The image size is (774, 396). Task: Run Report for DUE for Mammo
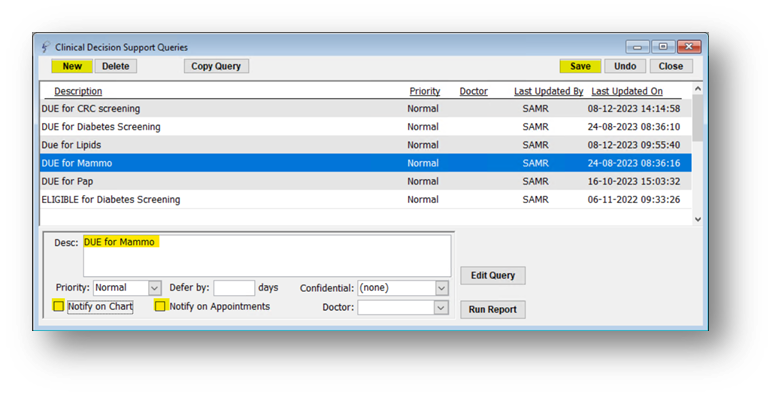coord(493,310)
